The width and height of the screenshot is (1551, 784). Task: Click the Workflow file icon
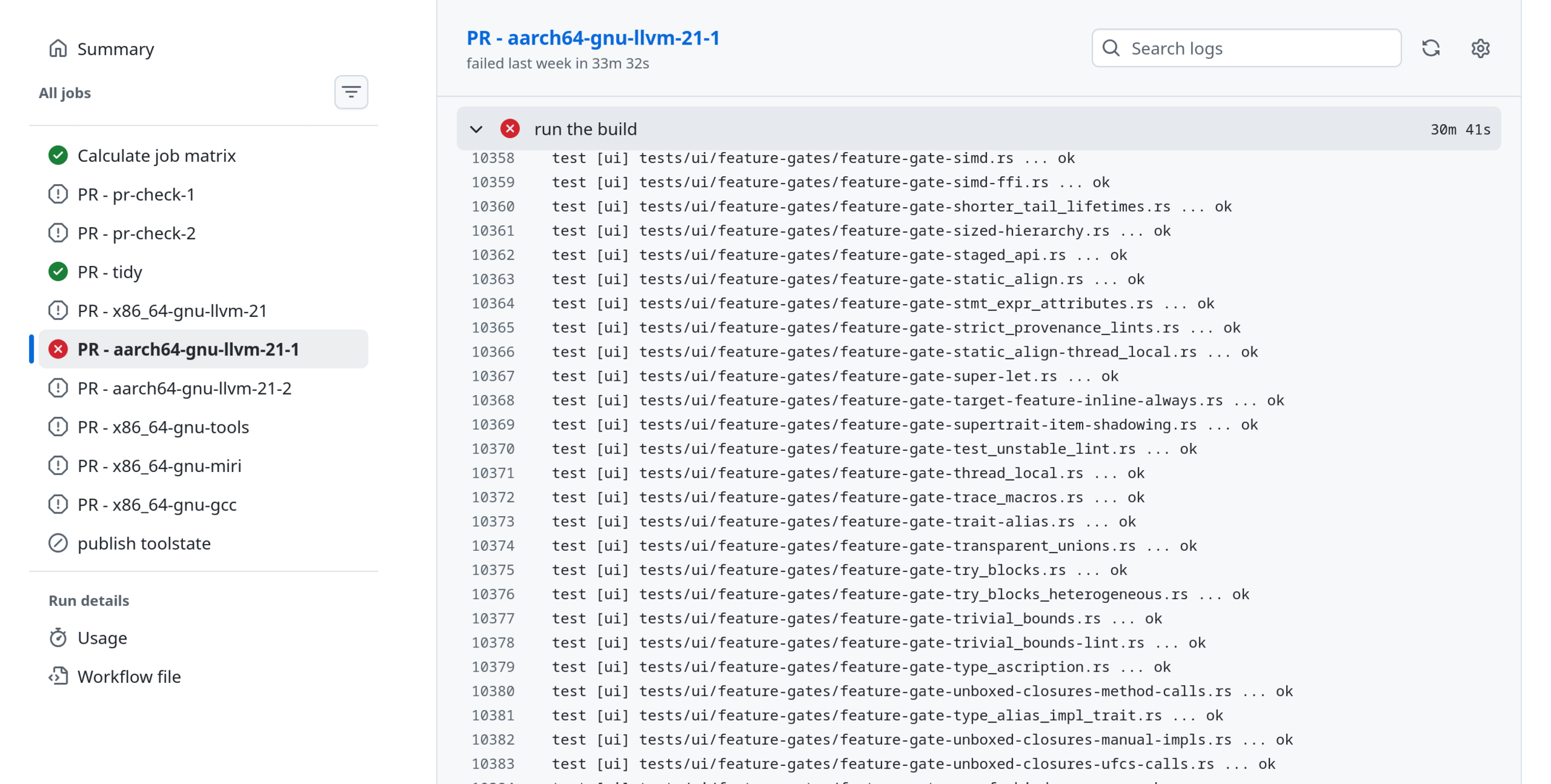[58, 676]
